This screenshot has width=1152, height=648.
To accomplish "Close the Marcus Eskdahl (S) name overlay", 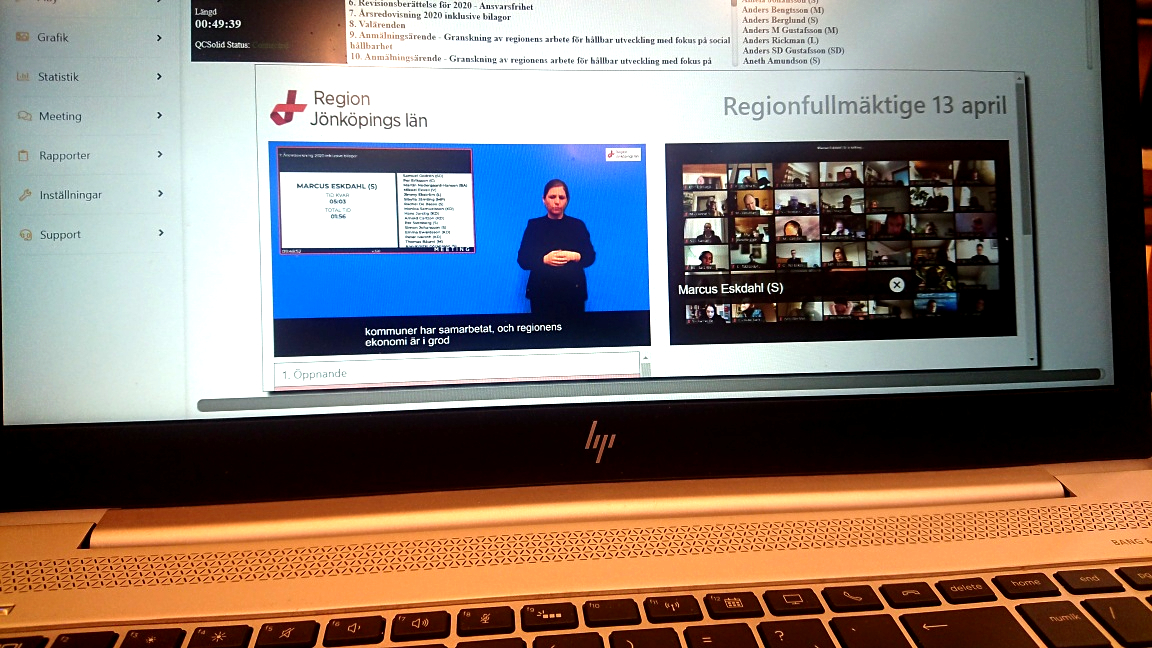I will click(x=896, y=285).
